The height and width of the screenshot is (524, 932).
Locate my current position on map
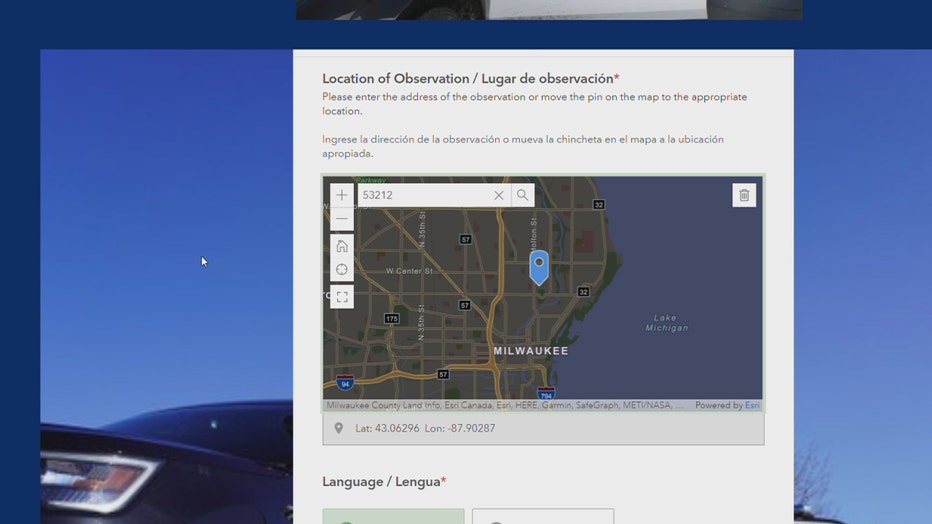coord(342,269)
